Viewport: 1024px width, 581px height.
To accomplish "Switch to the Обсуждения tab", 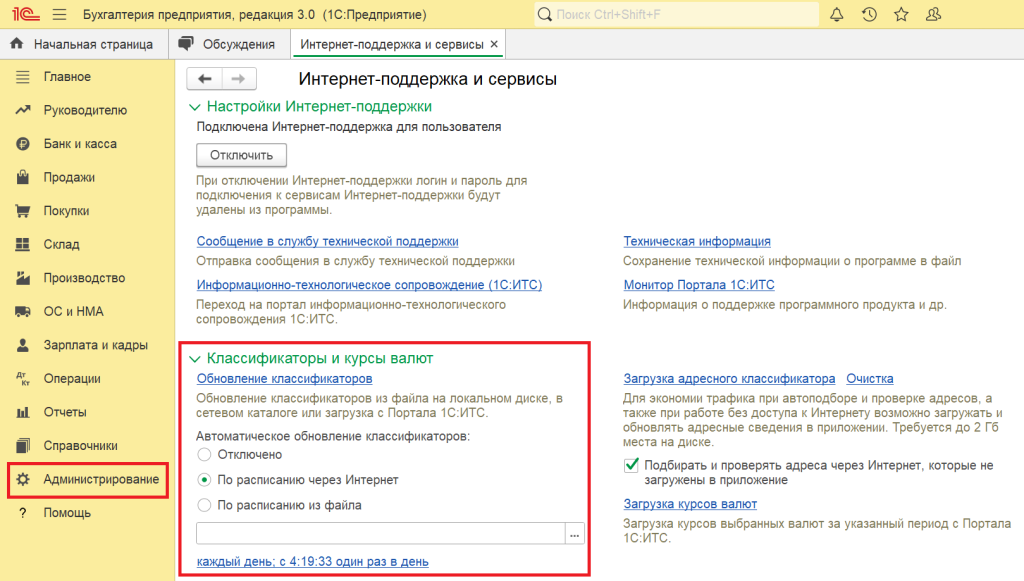I will [x=227, y=45].
